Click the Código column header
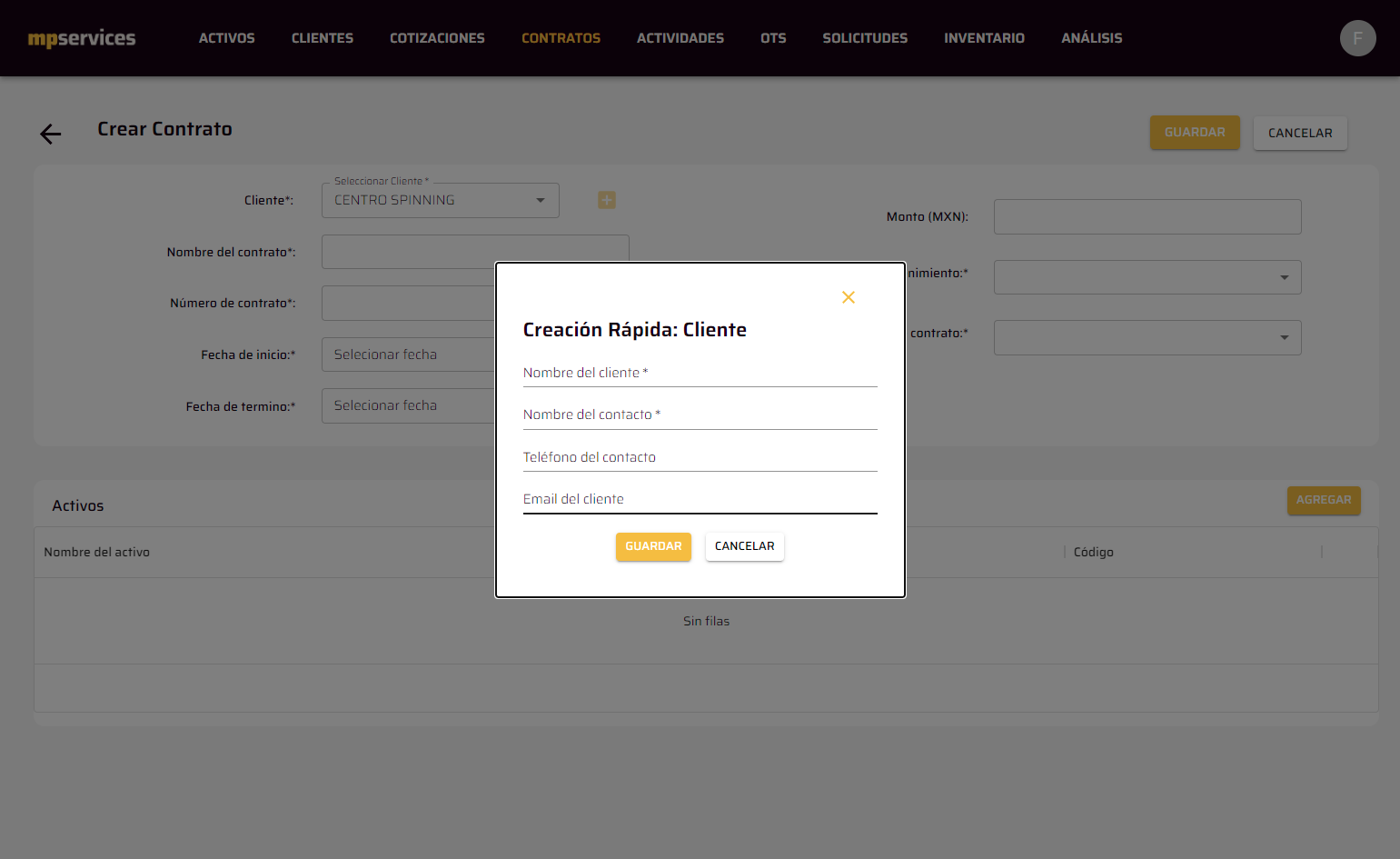The height and width of the screenshot is (859, 1400). pos(1094,552)
